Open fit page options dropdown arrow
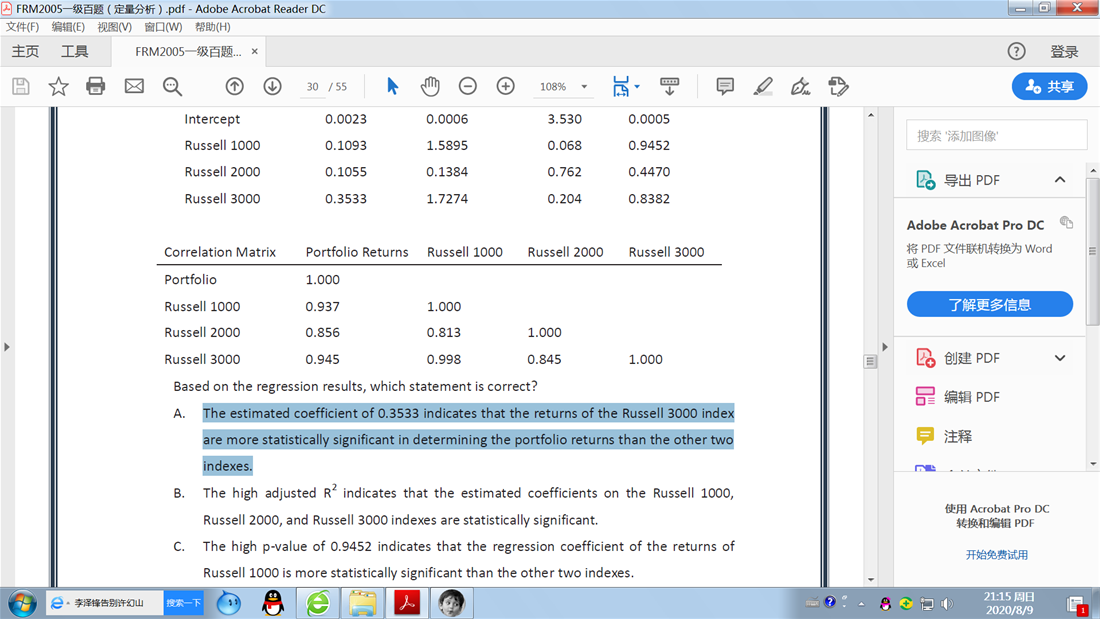This screenshot has height=619, width=1100. [637, 86]
